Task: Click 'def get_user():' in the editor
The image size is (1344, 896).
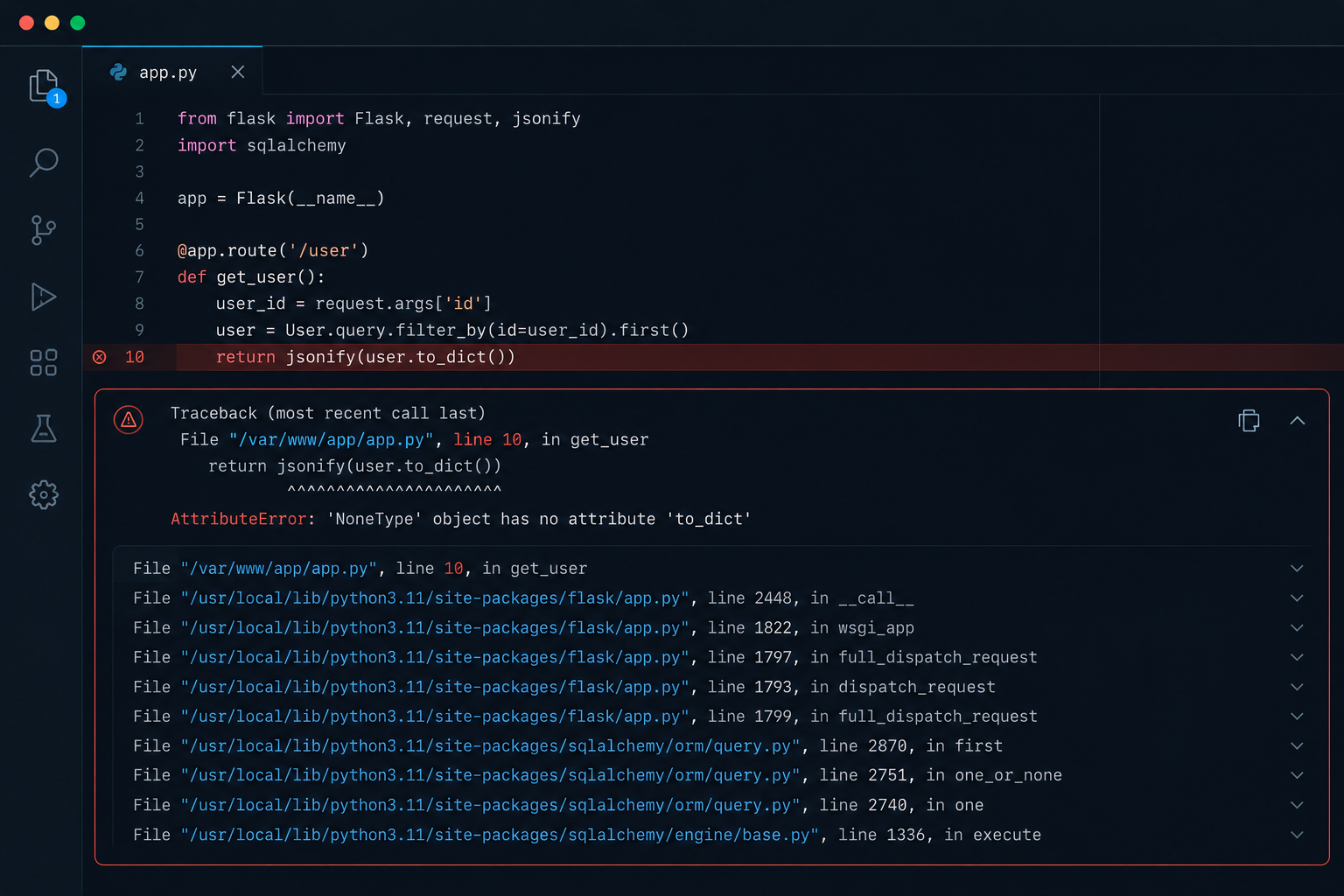Action: tap(251, 276)
